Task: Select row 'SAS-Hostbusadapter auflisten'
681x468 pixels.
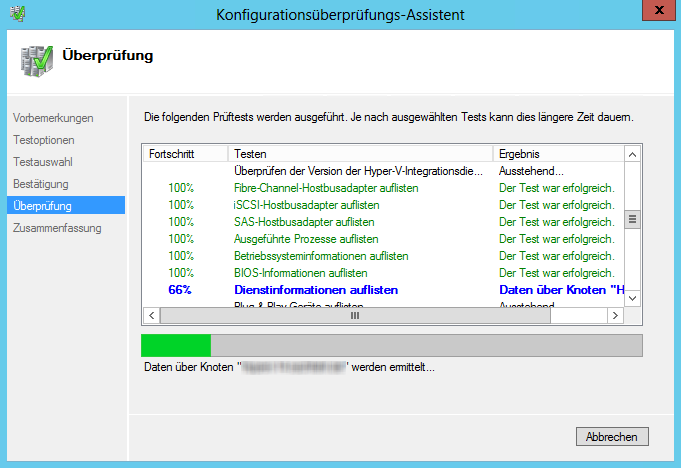Action: 383,222
